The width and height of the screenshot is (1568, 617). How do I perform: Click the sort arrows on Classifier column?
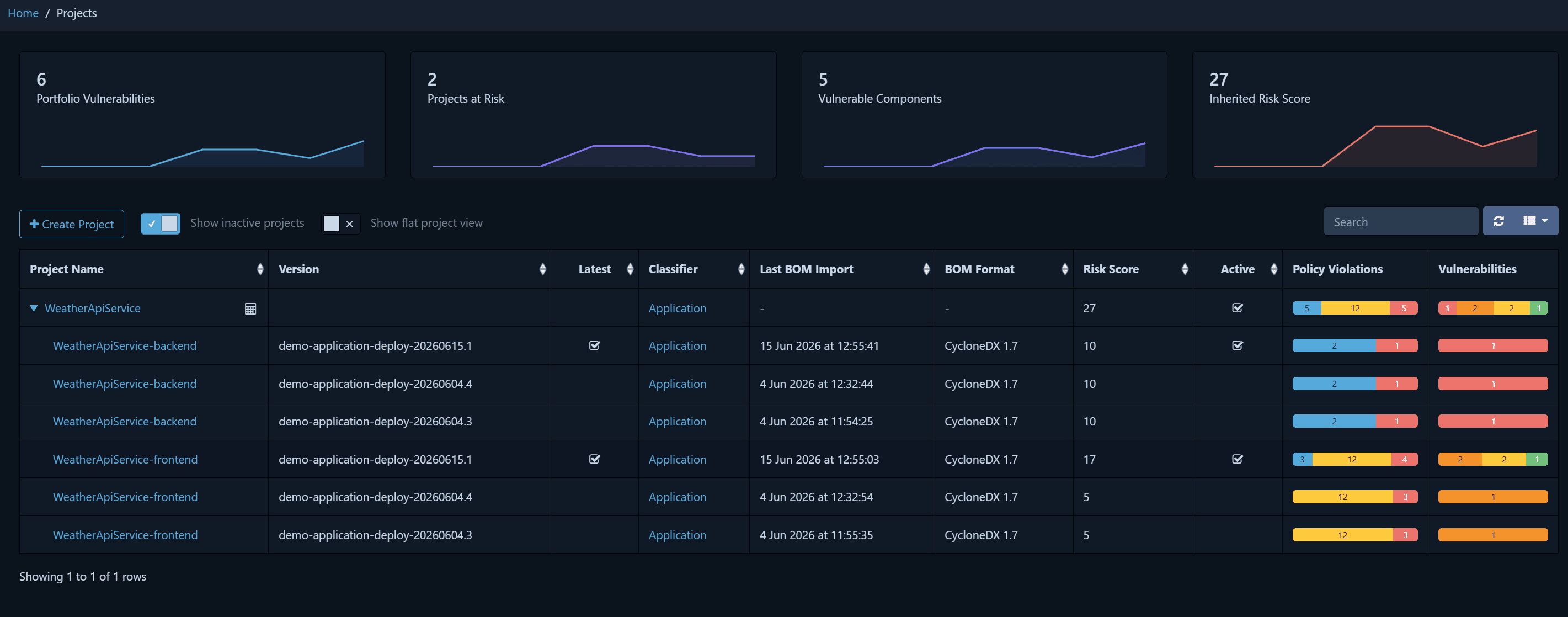[x=741, y=269]
